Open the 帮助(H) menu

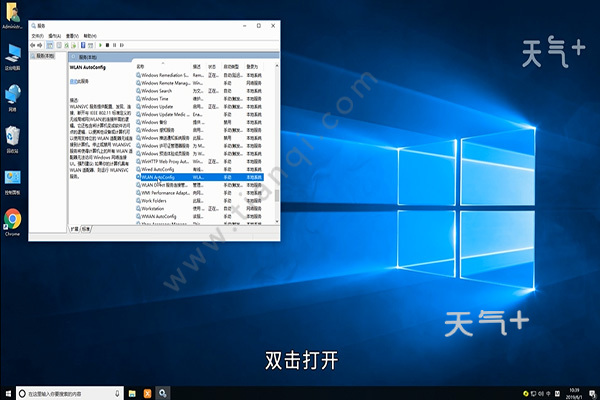click(90, 36)
